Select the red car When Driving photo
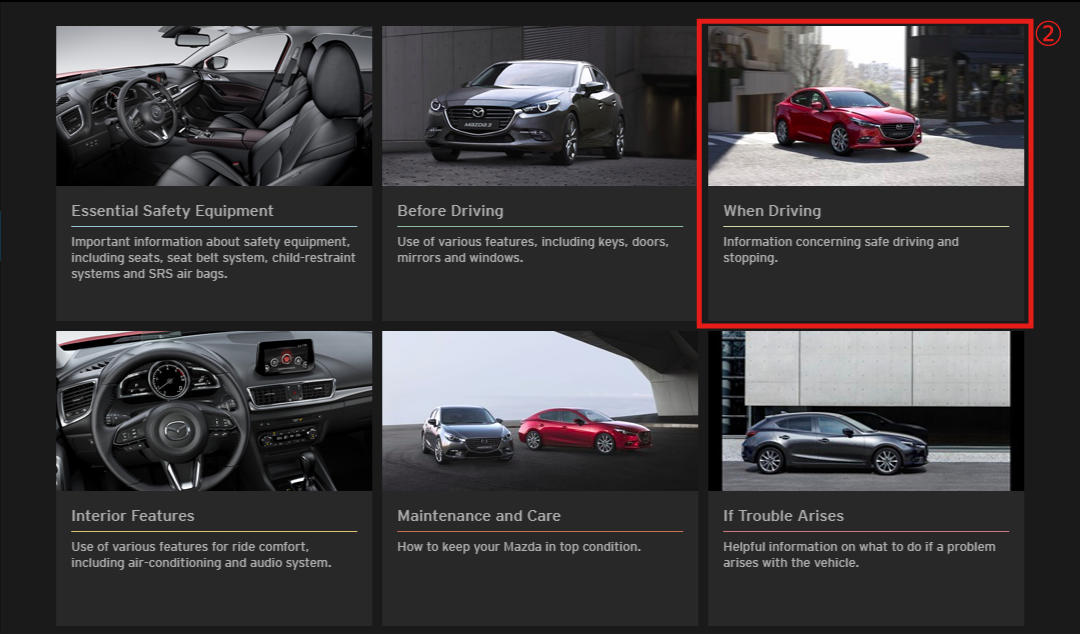The height and width of the screenshot is (634, 1080). (x=866, y=106)
